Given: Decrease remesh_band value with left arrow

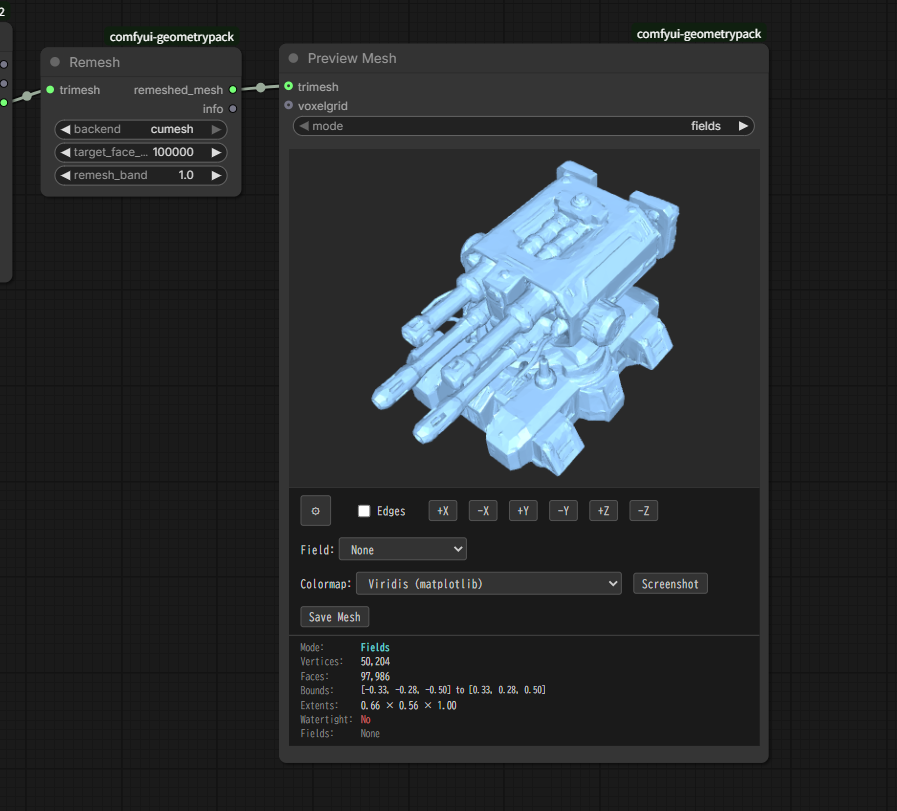Looking at the screenshot, I should 65,175.
